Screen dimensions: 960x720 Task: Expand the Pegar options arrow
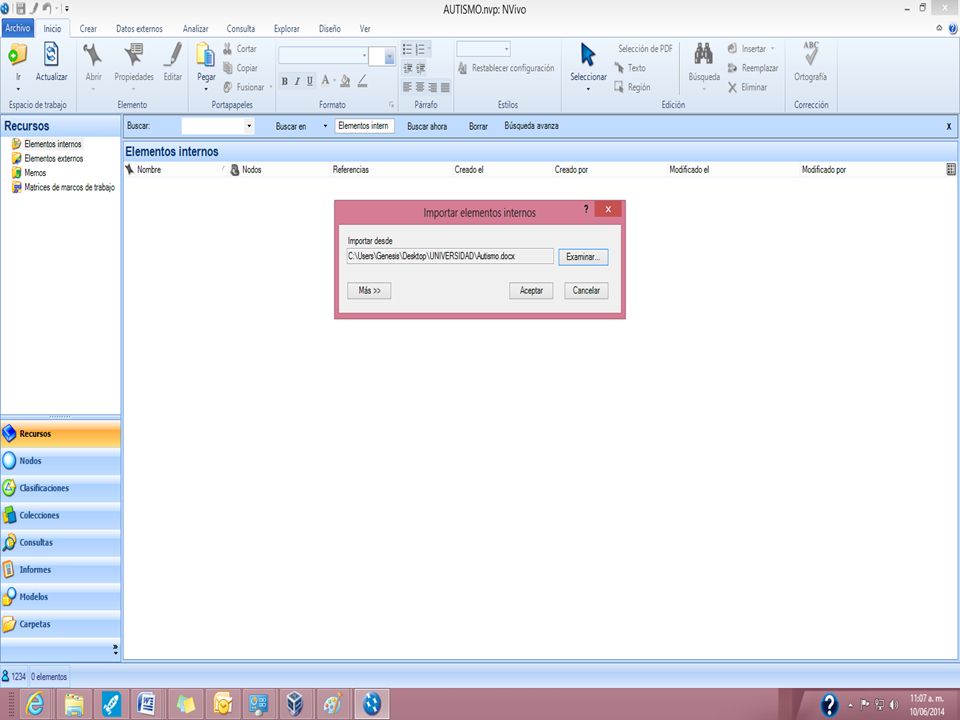point(206,89)
